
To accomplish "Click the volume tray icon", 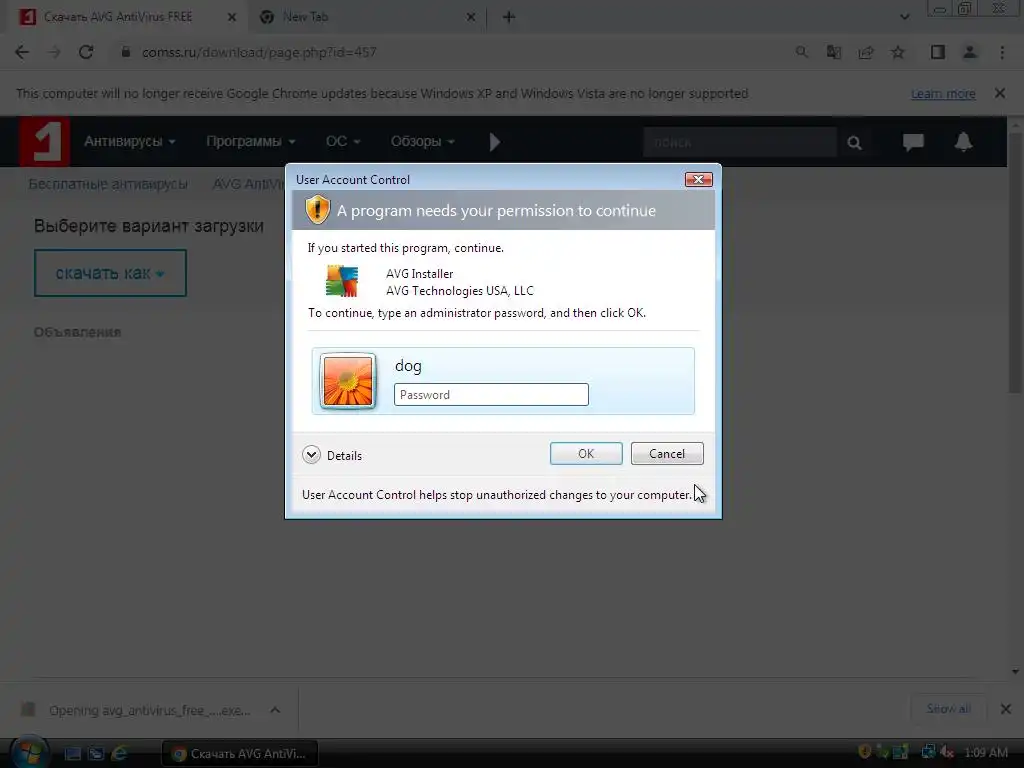I will [x=947, y=752].
